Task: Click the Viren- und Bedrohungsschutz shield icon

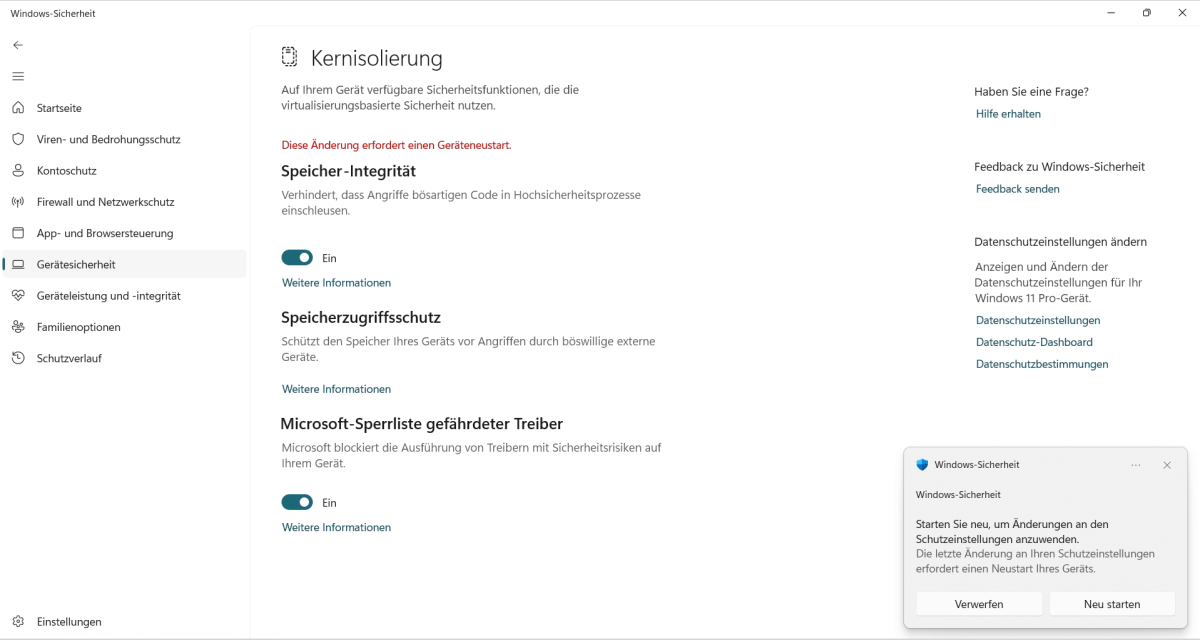Action: (x=18, y=139)
